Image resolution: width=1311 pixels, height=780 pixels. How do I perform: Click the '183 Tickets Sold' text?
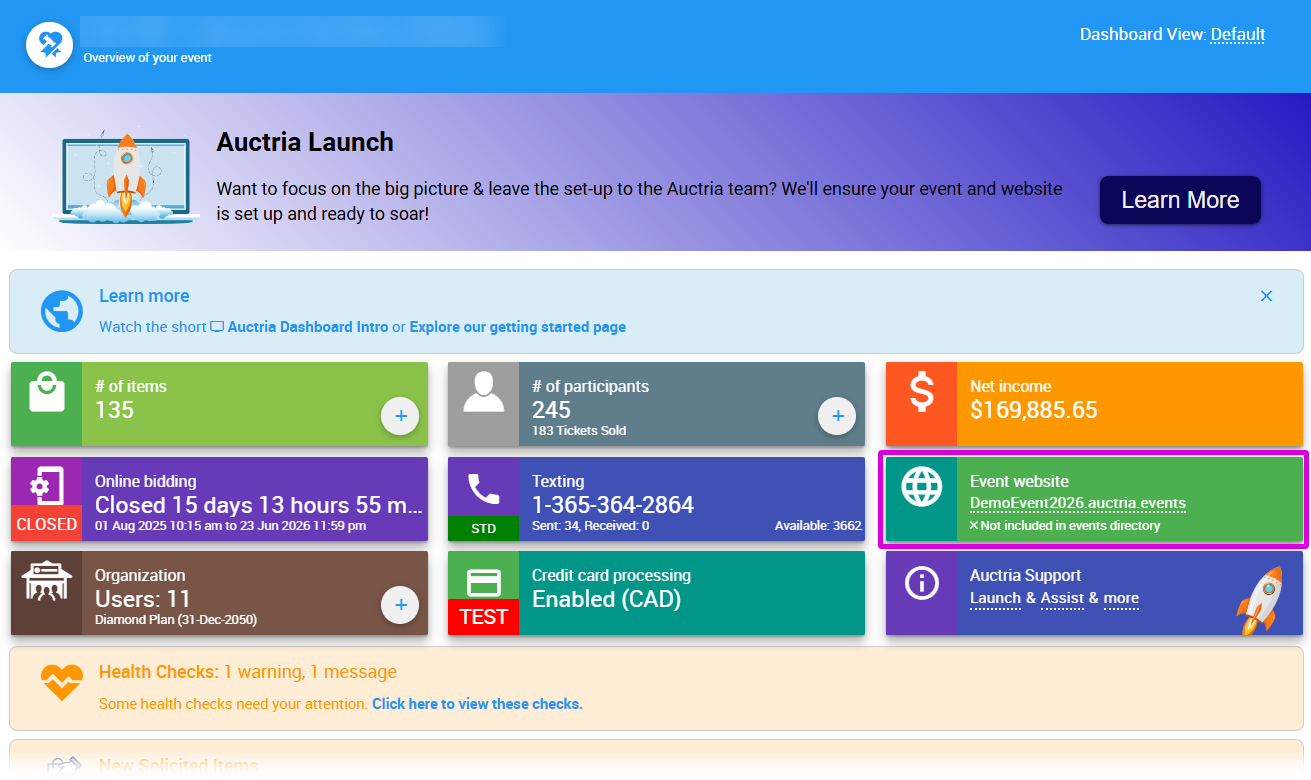[x=579, y=431]
